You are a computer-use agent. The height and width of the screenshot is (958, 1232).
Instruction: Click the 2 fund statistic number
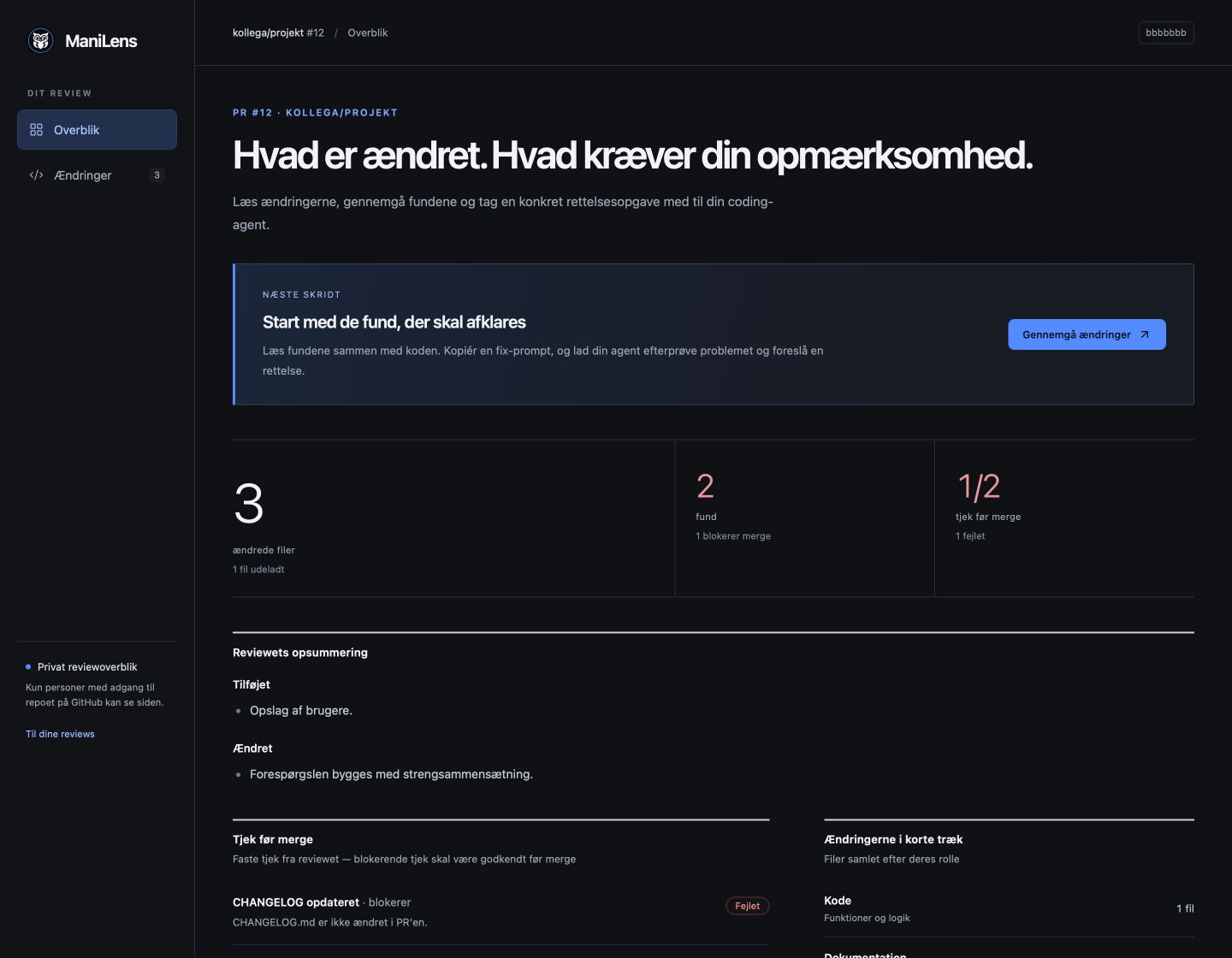click(x=705, y=486)
